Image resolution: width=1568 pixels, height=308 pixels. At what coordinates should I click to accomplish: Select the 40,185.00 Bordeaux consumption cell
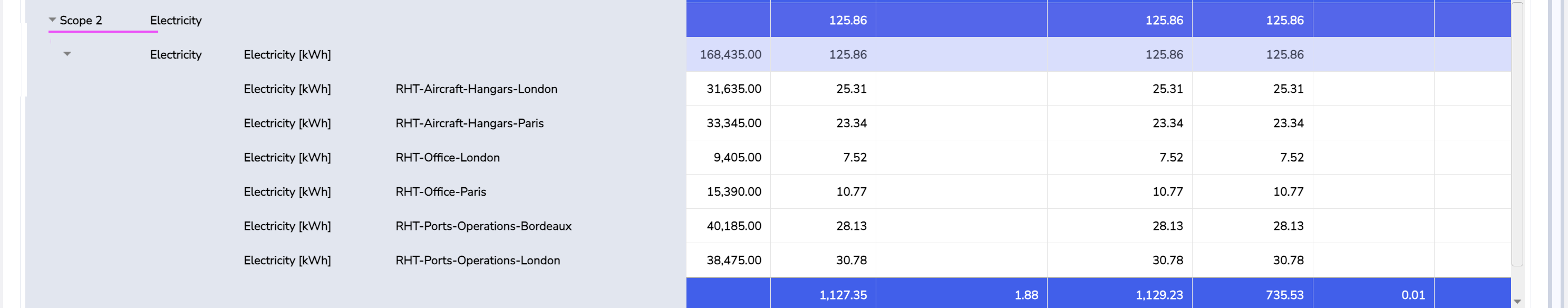click(733, 226)
